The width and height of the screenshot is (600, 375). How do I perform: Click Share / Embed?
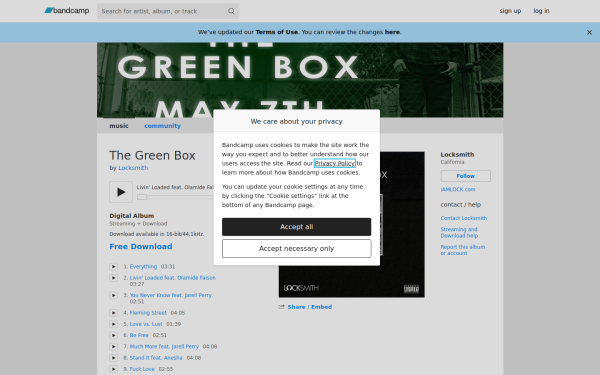point(310,307)
